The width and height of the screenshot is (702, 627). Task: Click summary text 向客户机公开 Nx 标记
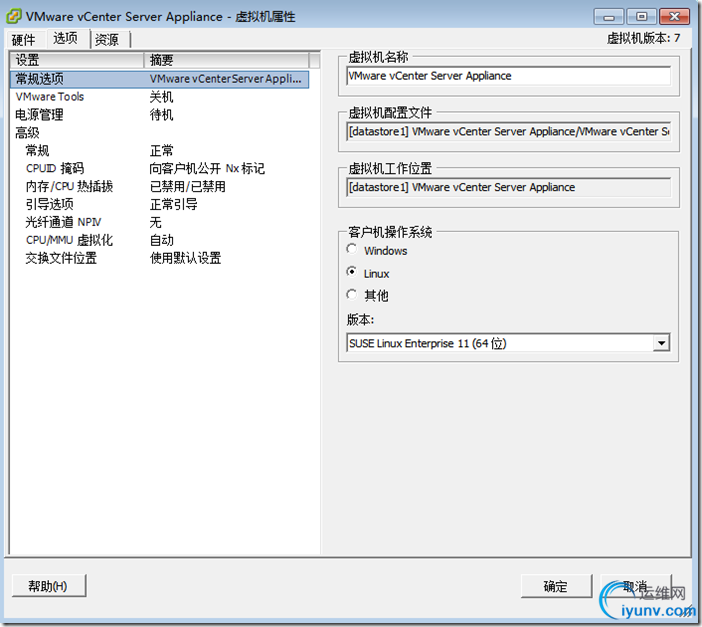coord(207,168)
